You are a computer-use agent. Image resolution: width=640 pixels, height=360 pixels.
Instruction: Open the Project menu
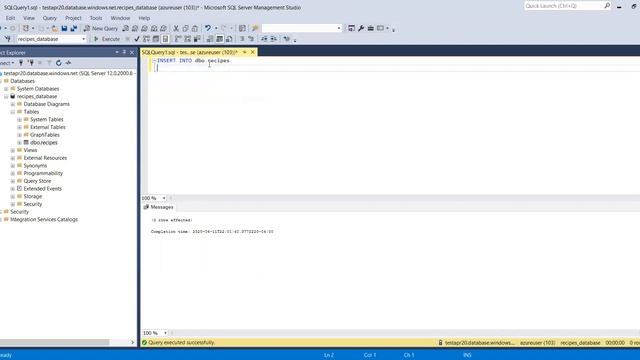coord(73,18)
